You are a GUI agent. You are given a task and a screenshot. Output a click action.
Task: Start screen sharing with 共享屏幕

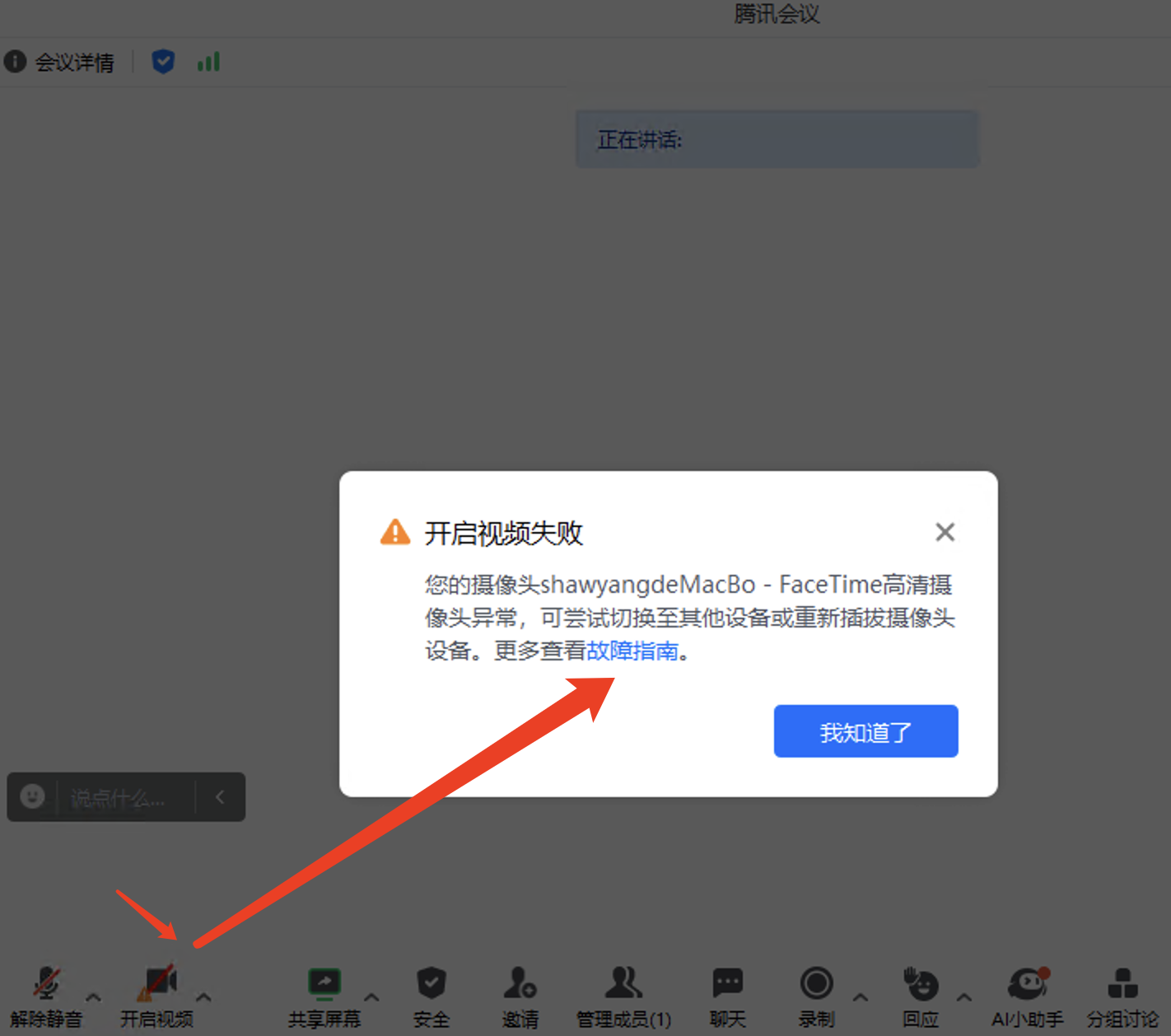324,996
